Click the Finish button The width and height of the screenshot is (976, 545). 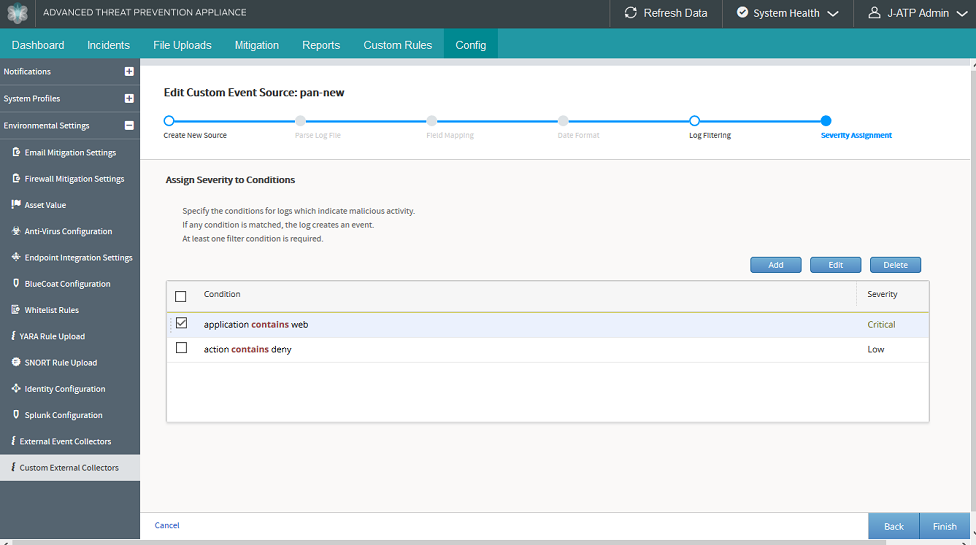coord(944,526)
